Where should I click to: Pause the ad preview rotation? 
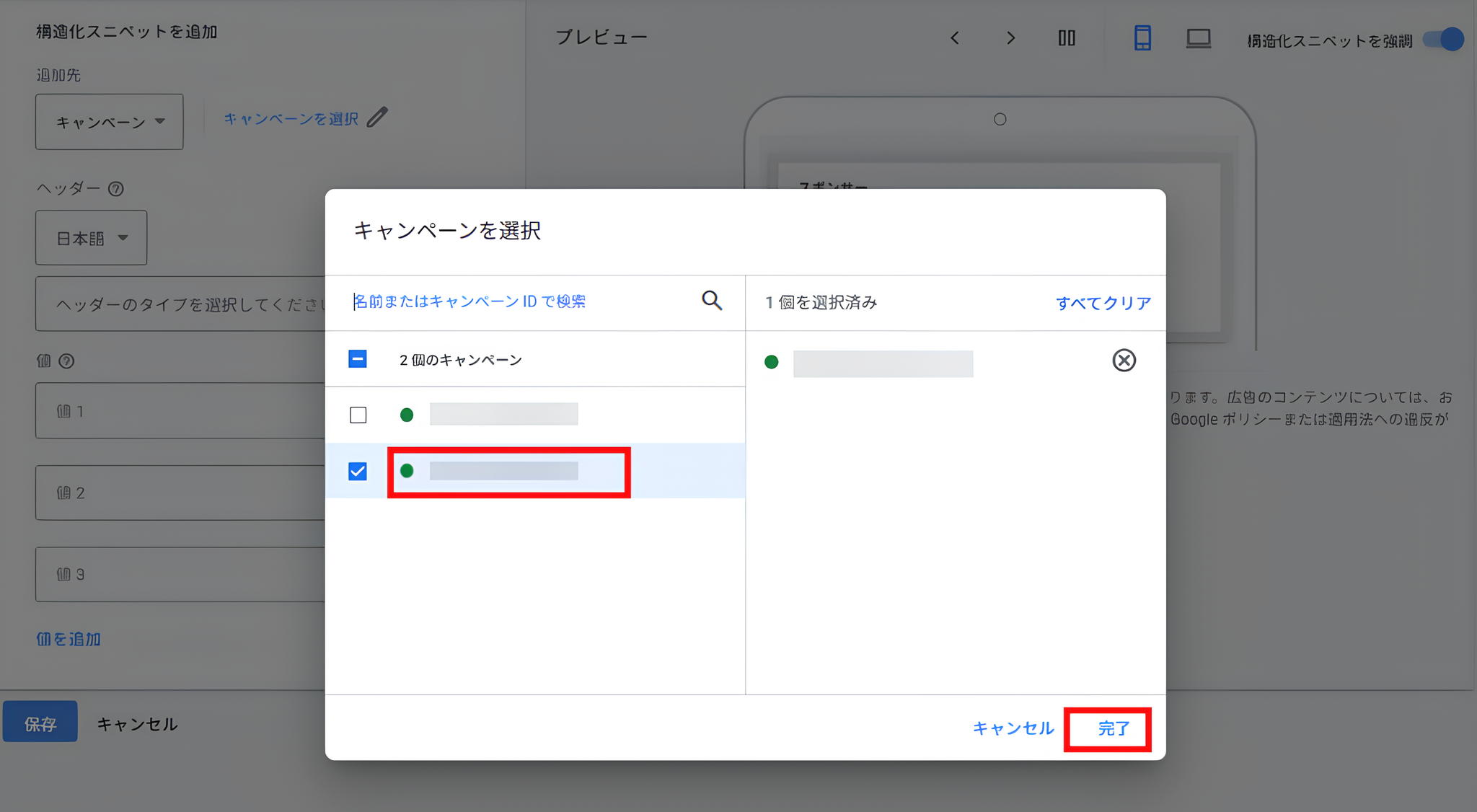pyautogui.click(x=1067, y=37)
